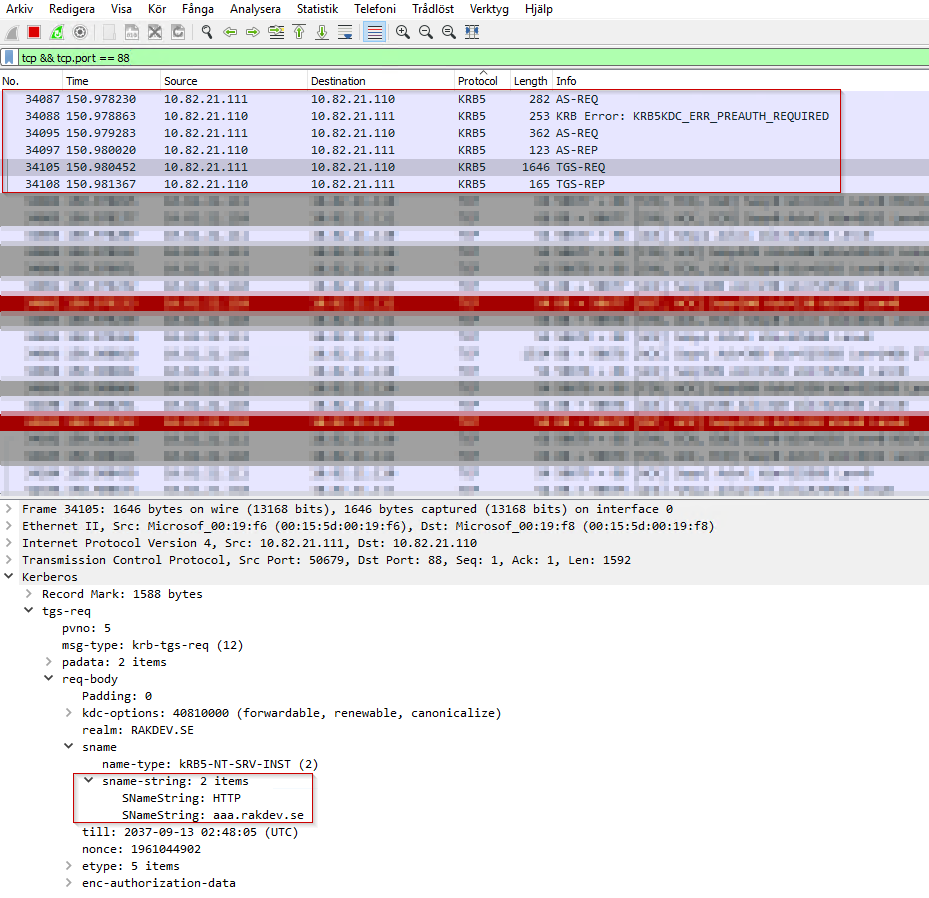Sort by the Source column header
This screenshot has height=898, width=929.
tap(181, 81)
